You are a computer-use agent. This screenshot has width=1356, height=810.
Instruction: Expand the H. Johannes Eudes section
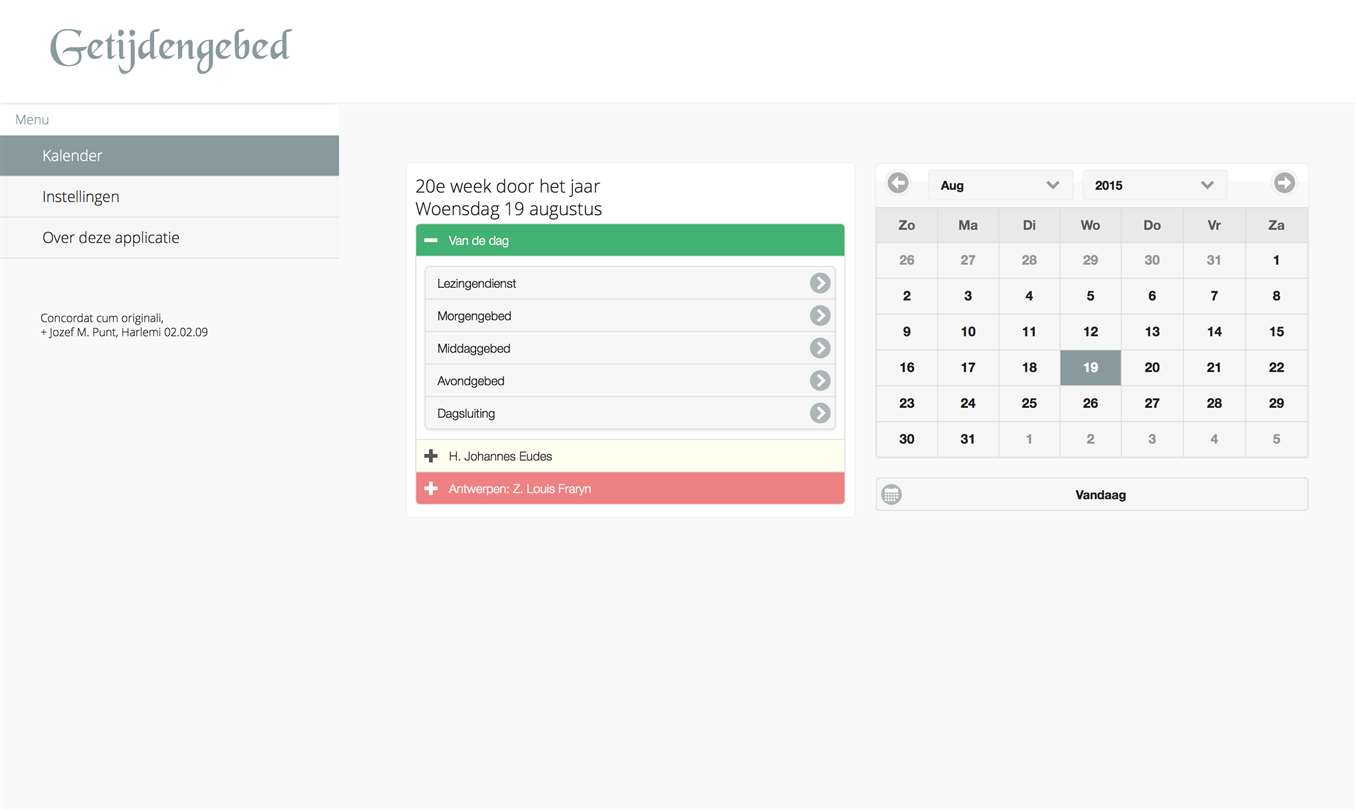pyautogui.click(x=431, y=456)
